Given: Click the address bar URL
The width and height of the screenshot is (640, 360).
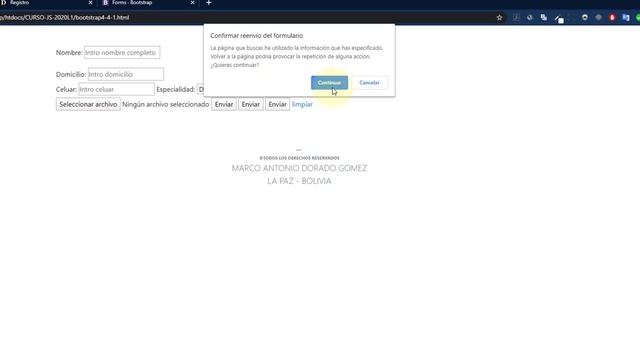Looking at the screenshot, I should click(64, 18).
